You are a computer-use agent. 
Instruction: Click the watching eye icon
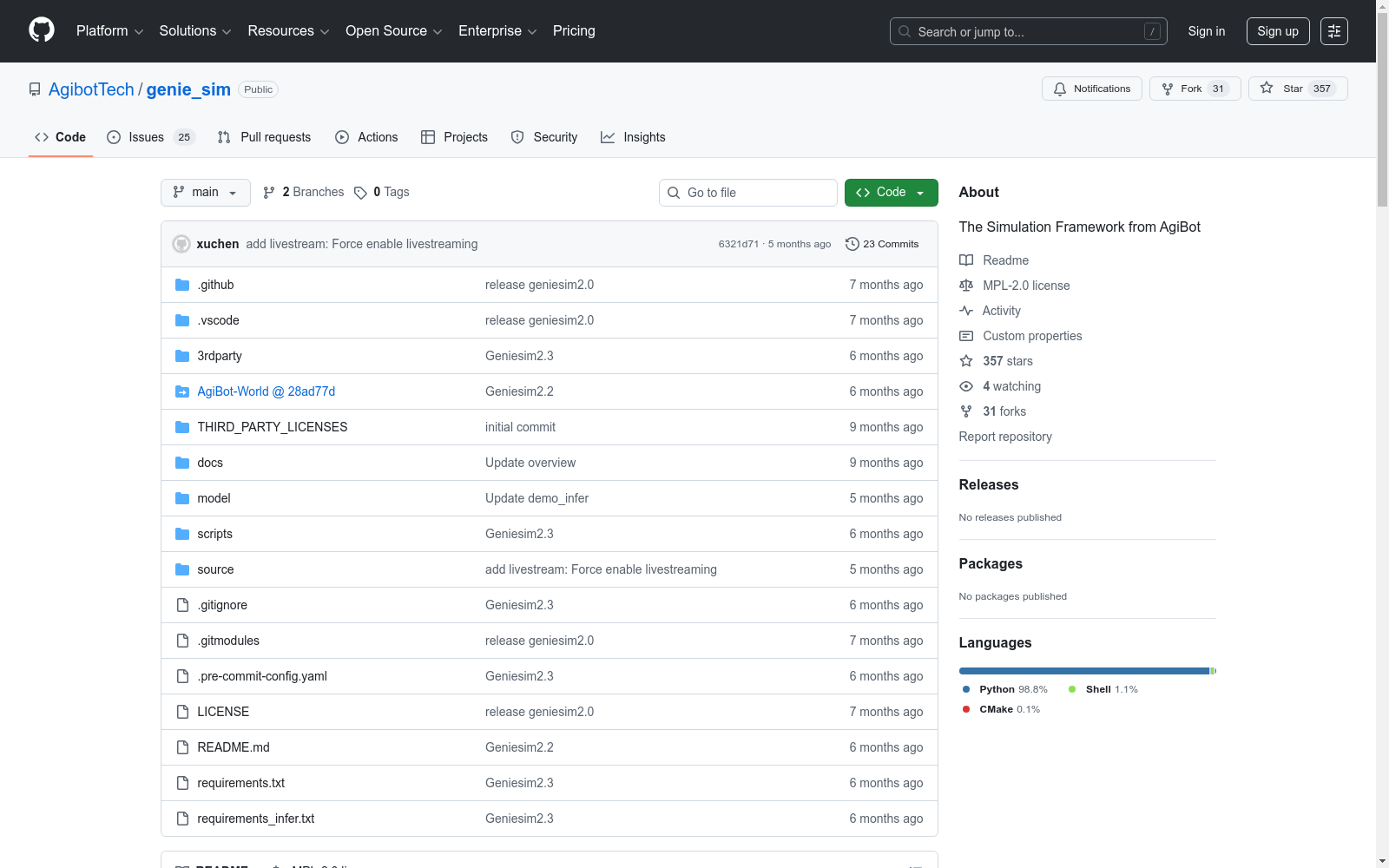tap(966, 386)
